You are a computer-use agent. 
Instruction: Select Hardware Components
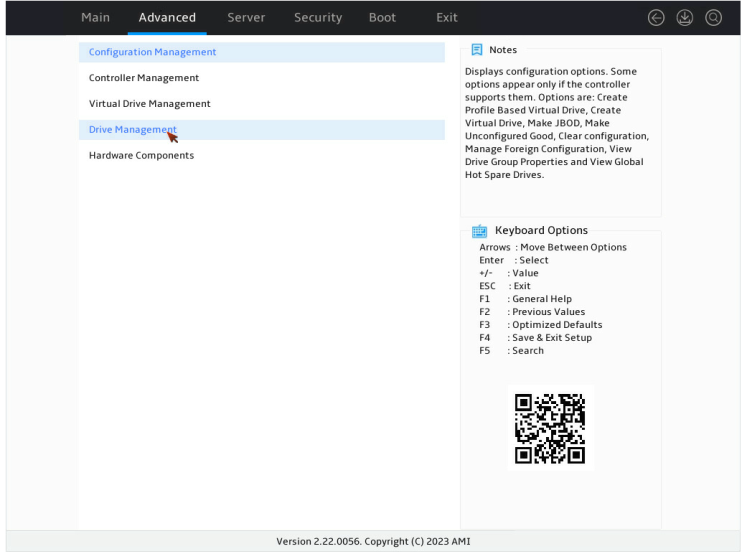click(262, 155)
